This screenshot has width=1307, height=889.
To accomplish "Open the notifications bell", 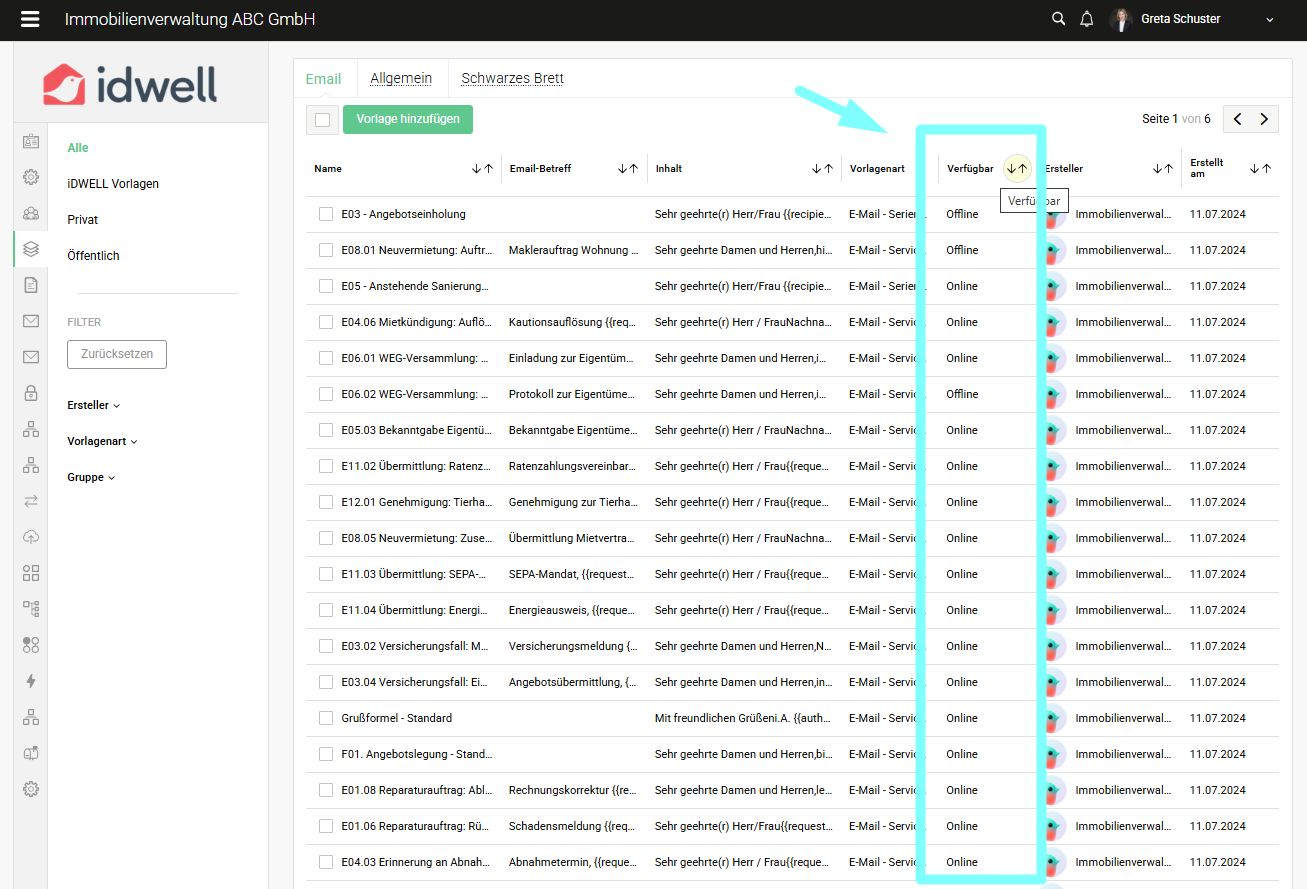I will (x=1087, y=19).
